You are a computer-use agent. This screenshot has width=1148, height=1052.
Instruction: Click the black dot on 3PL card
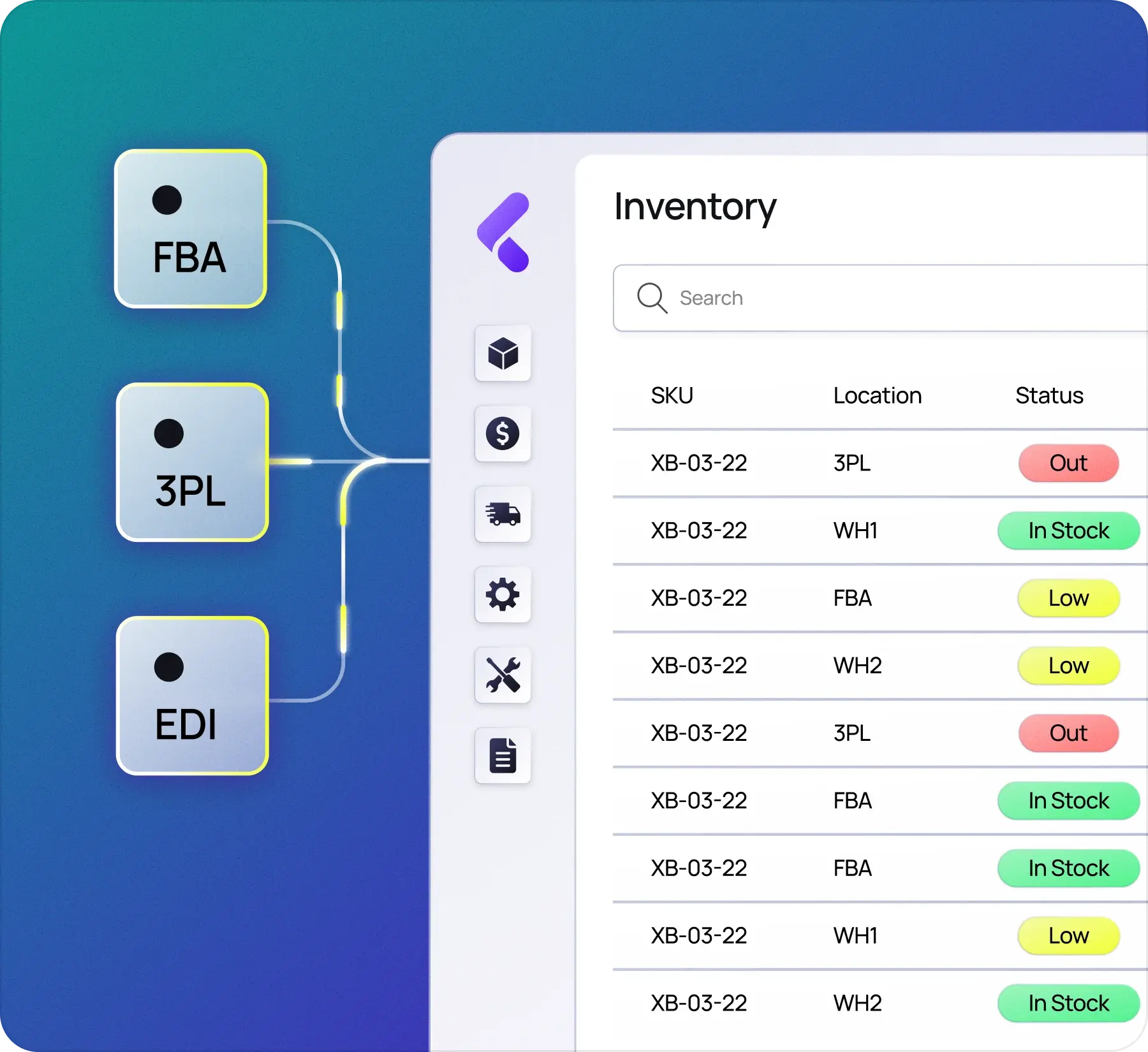tap(169, 434)
